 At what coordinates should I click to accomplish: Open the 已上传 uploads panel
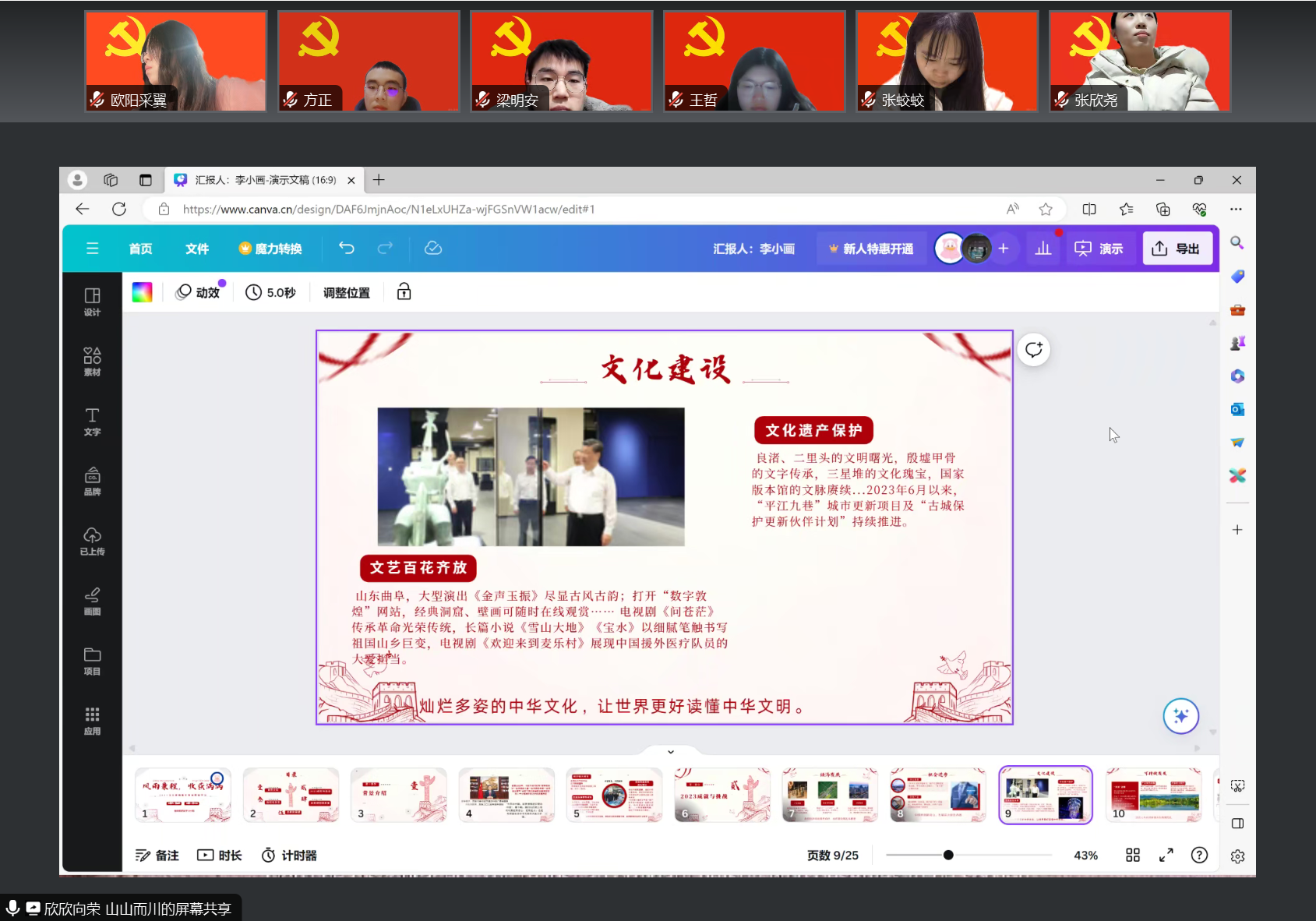[91, 541]
